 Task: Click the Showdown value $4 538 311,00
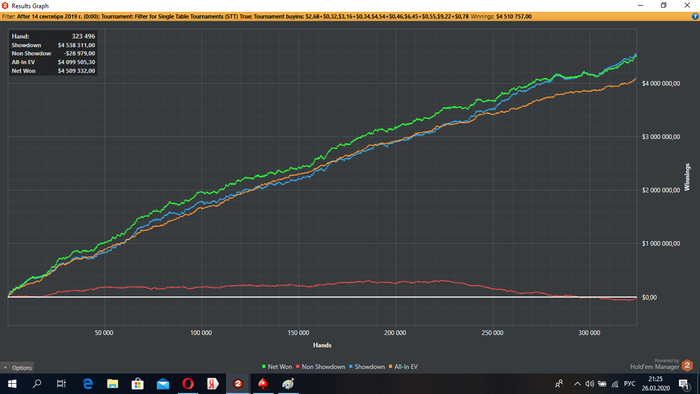(x=76, y=45)
